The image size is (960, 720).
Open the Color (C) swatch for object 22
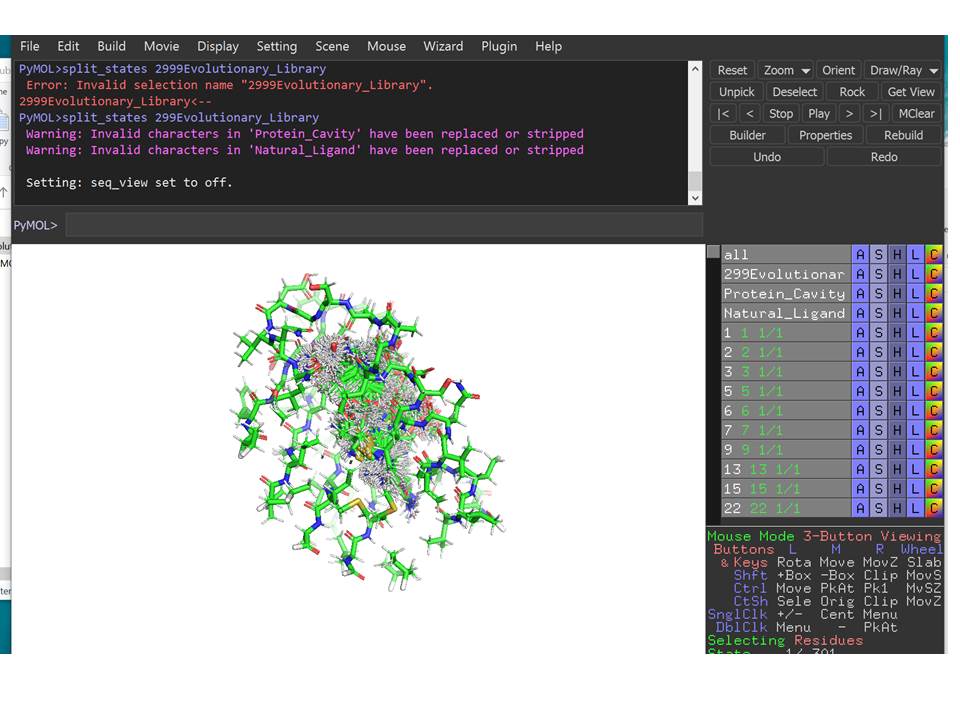[x=934, y=508]
